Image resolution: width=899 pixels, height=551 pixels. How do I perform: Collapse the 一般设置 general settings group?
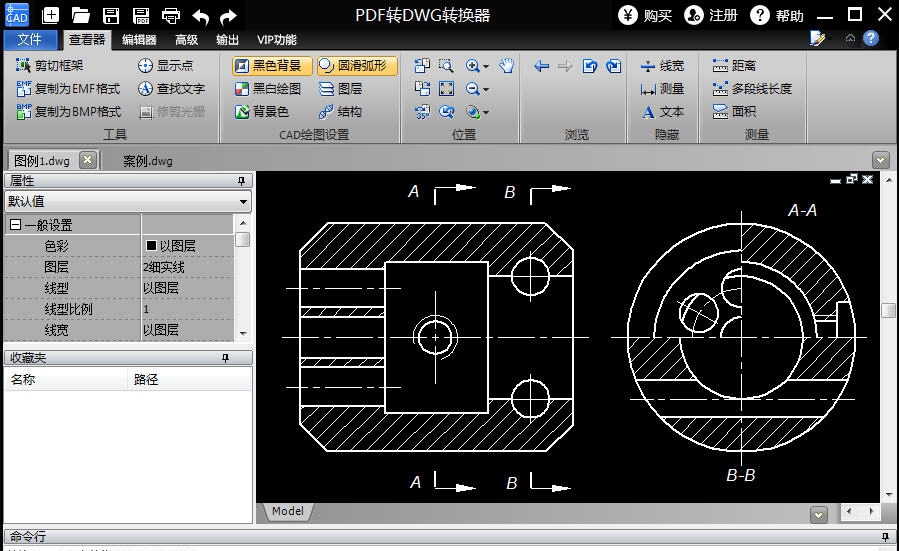15,225
